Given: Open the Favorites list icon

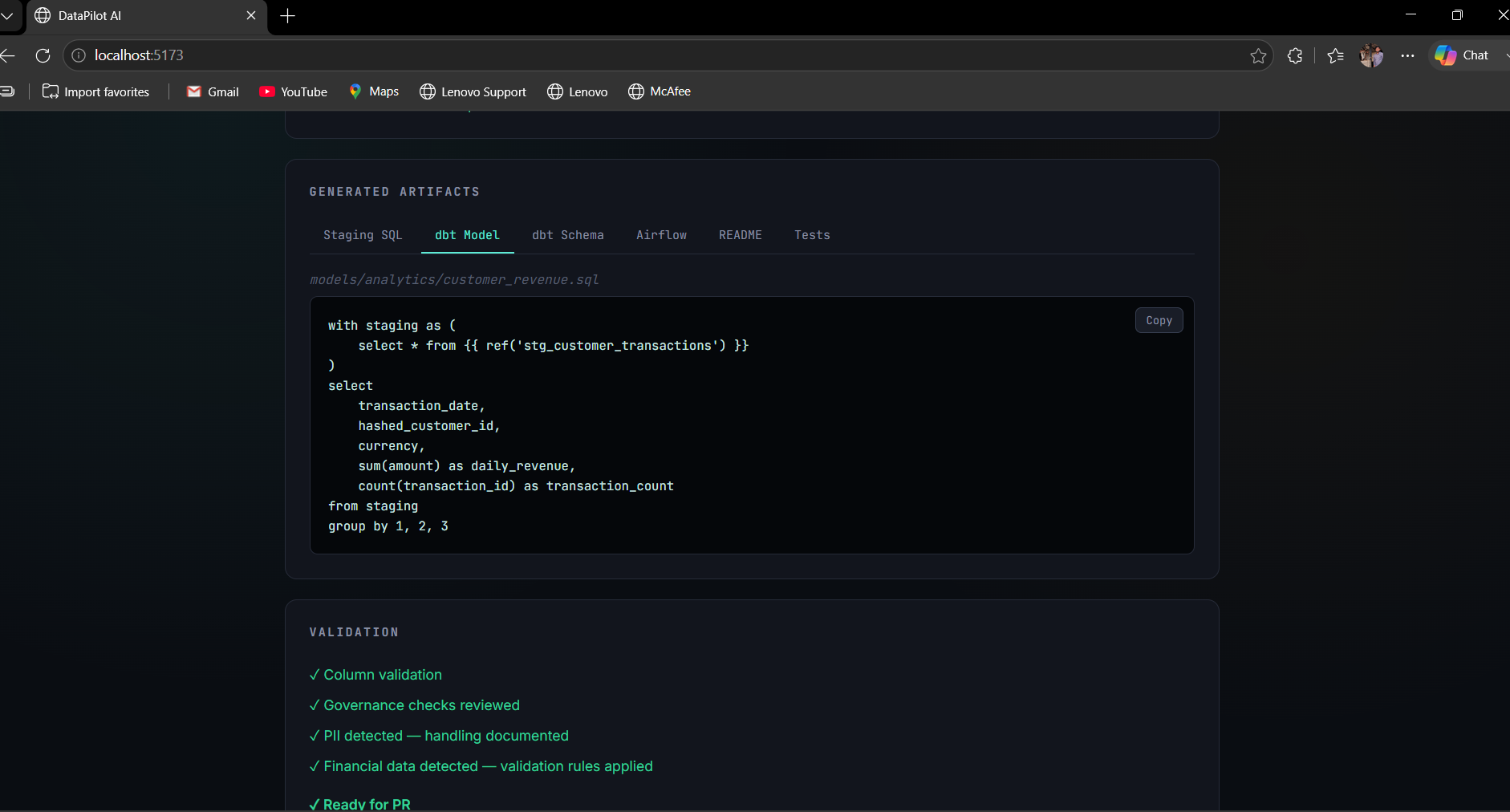Looking at the screenshot, I should coord(1336,55).
